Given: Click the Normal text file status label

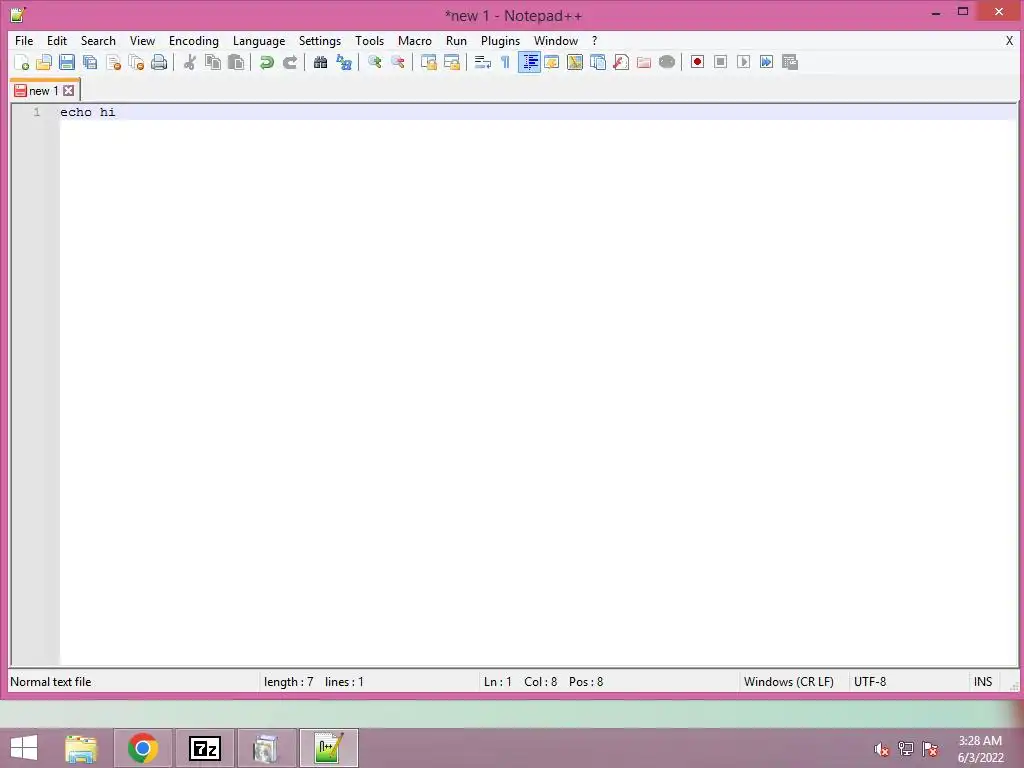Looking at the screenshot, I should 51,682.
